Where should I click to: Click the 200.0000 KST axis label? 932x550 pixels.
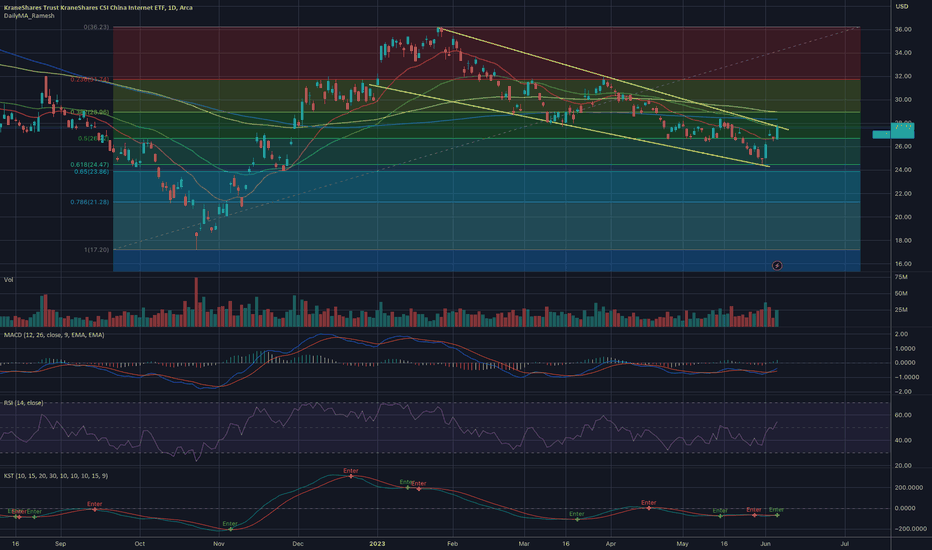(x=909, y=488)
